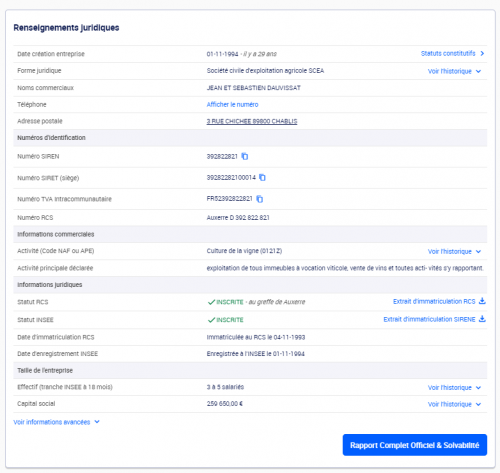Expand Voir informations avancées
This screenshot has width=500, height=473.
(x=56, y=422)
